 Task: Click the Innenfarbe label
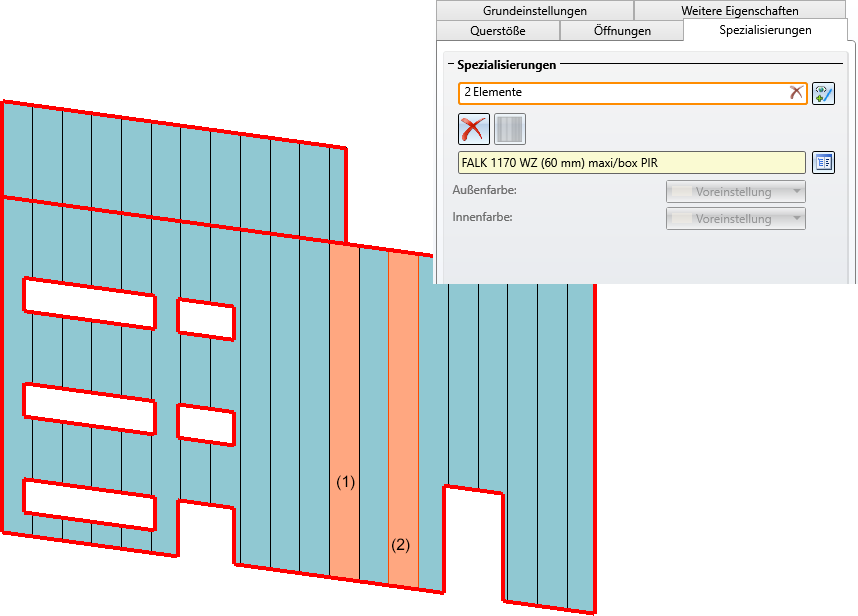tap(483, 217)
